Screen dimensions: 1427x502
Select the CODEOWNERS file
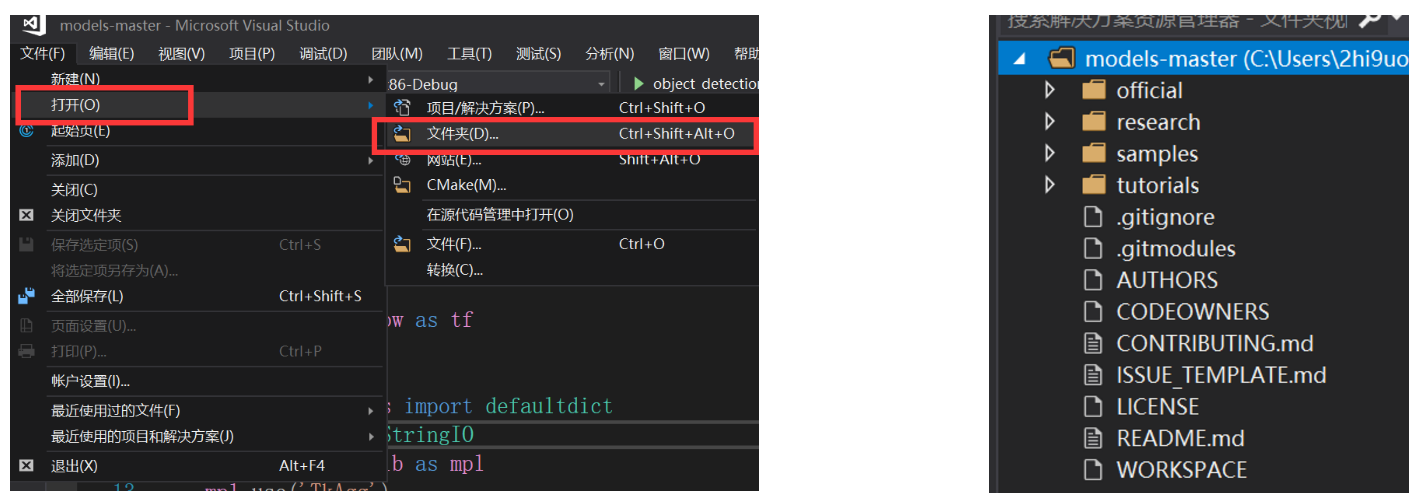click(1193, 312)
